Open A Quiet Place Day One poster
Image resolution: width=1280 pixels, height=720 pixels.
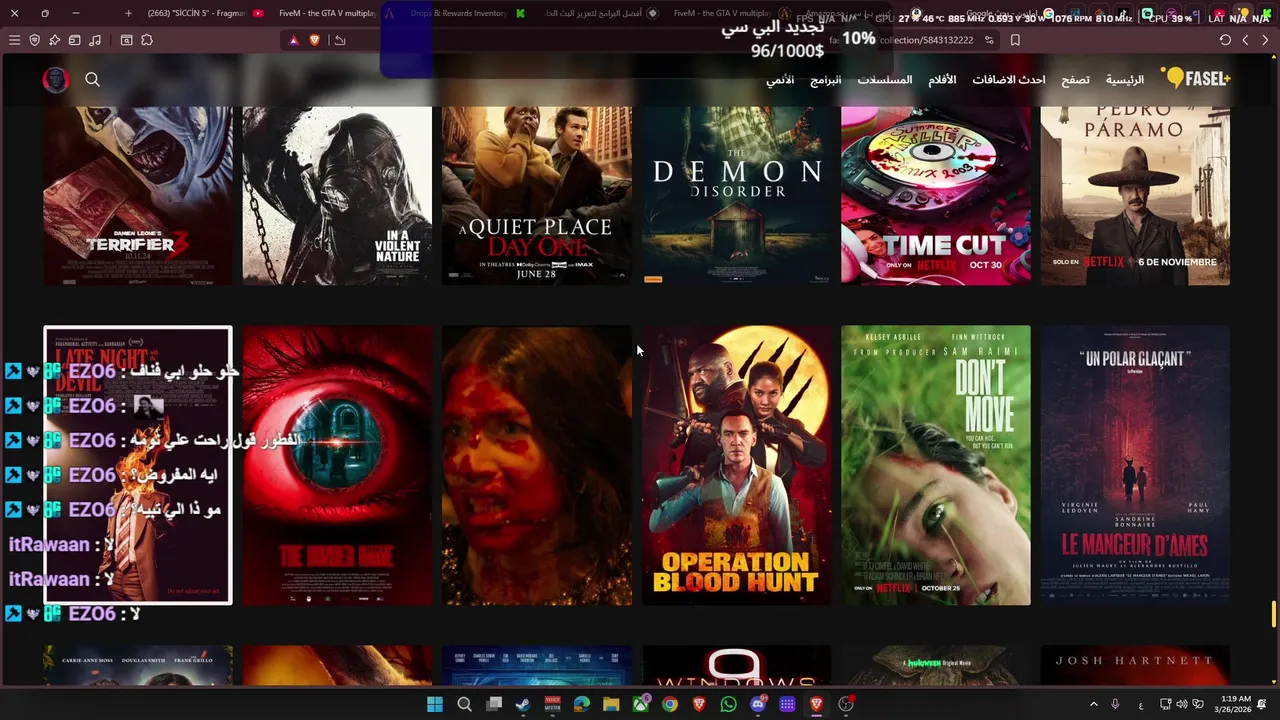(537, 196)
